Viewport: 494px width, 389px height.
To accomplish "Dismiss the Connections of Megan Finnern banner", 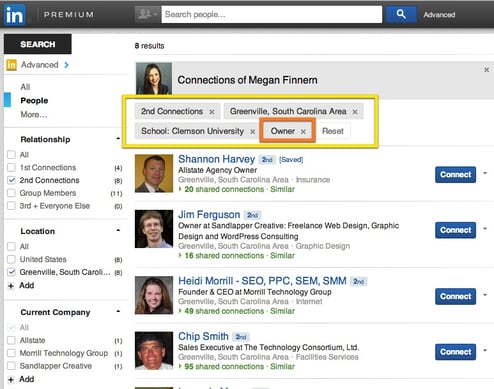I will [x=486, y=70].
